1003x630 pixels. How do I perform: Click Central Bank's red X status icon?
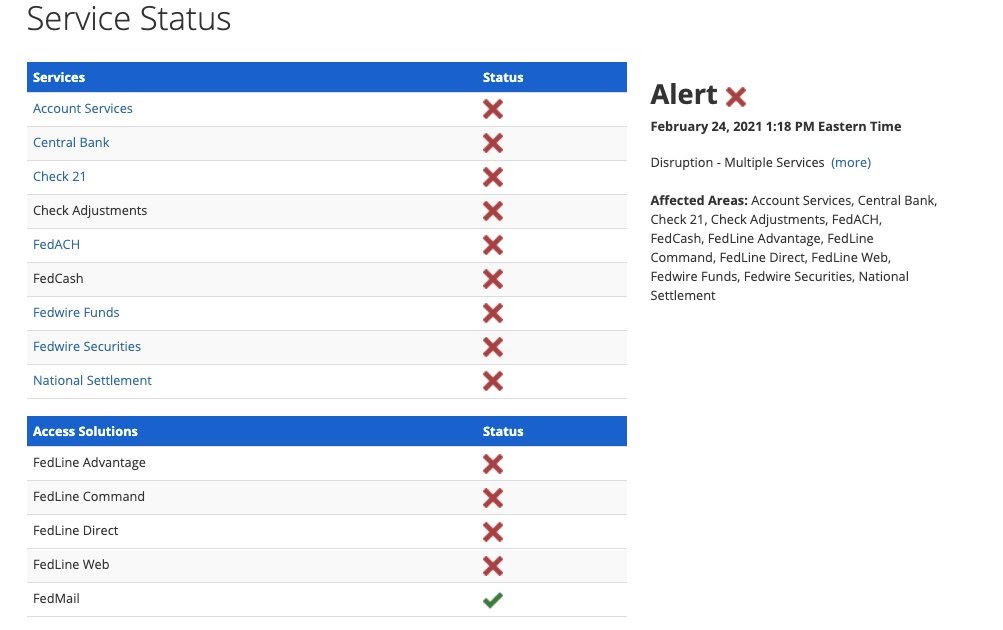coord(492,143)
